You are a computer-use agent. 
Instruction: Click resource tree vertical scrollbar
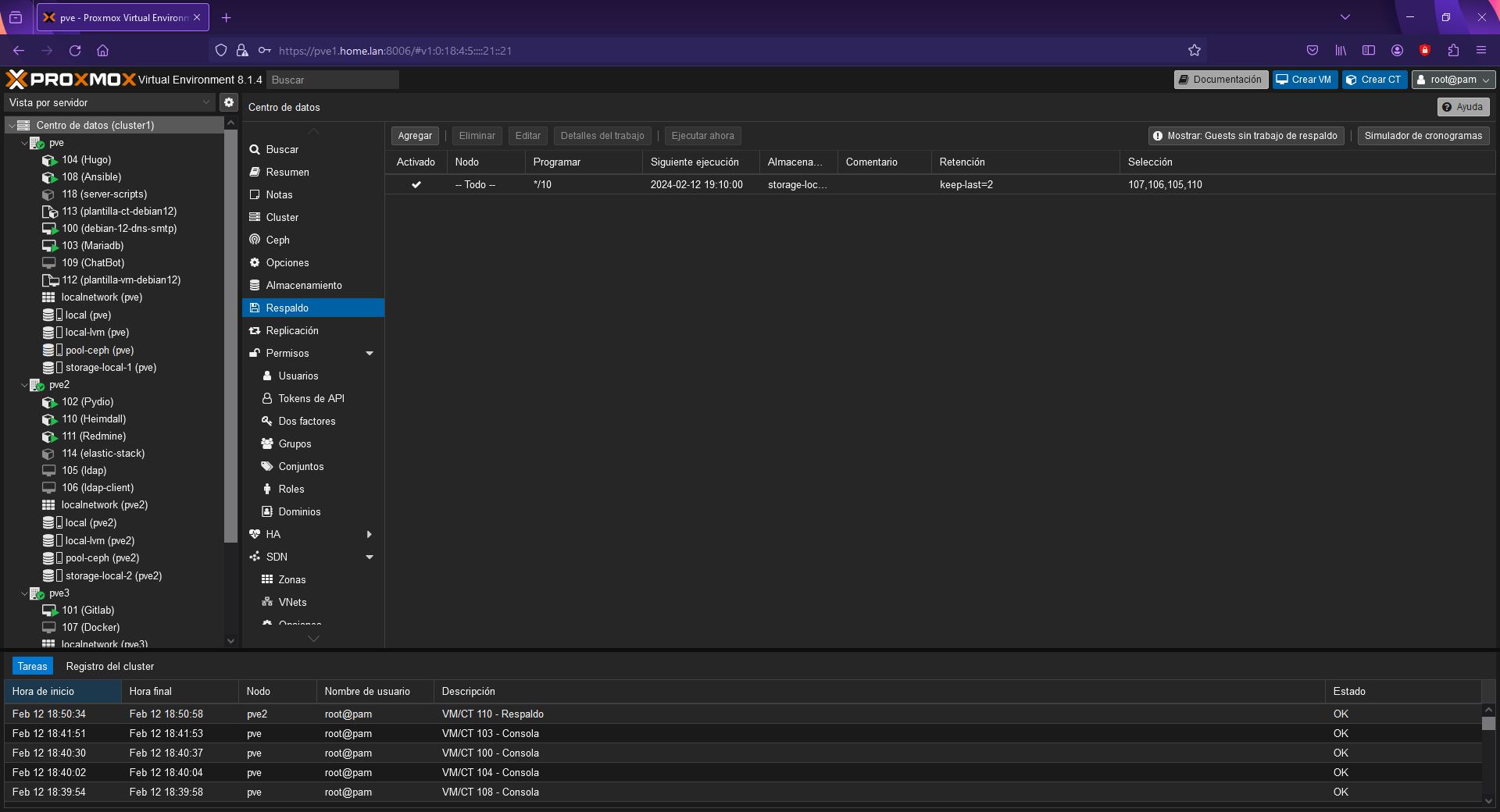pos(230,336)
